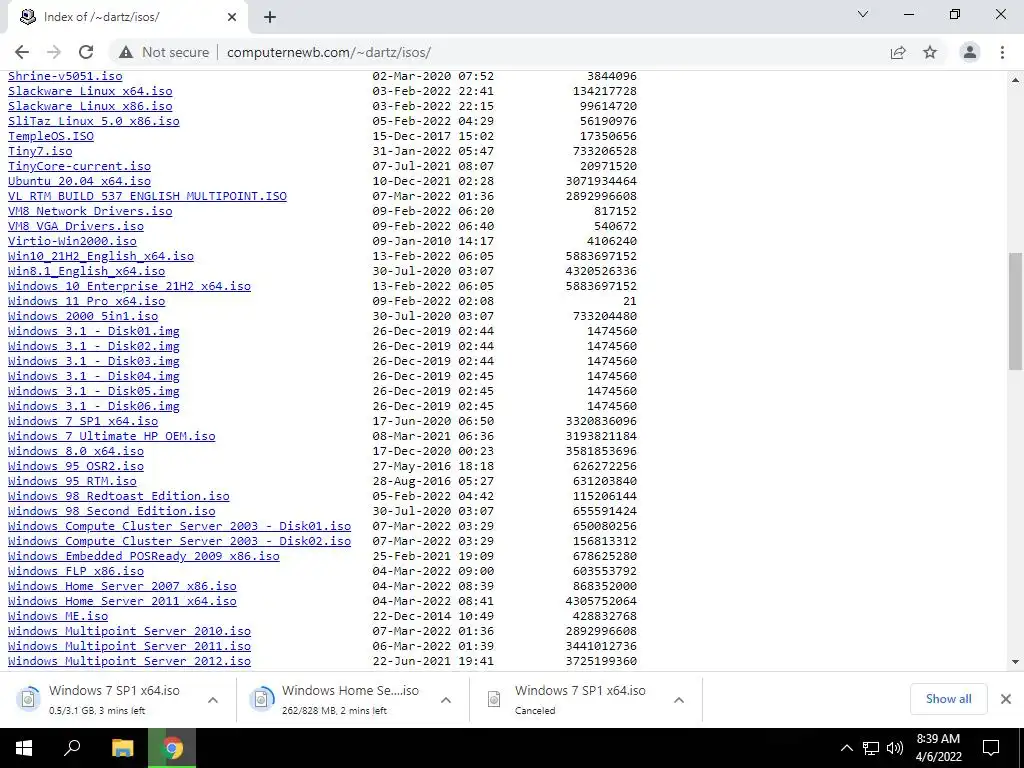Viewport: 1024px width, 768px height.
Task: Click the TempleOS.ISO link
Action: (x=51, y=136)
